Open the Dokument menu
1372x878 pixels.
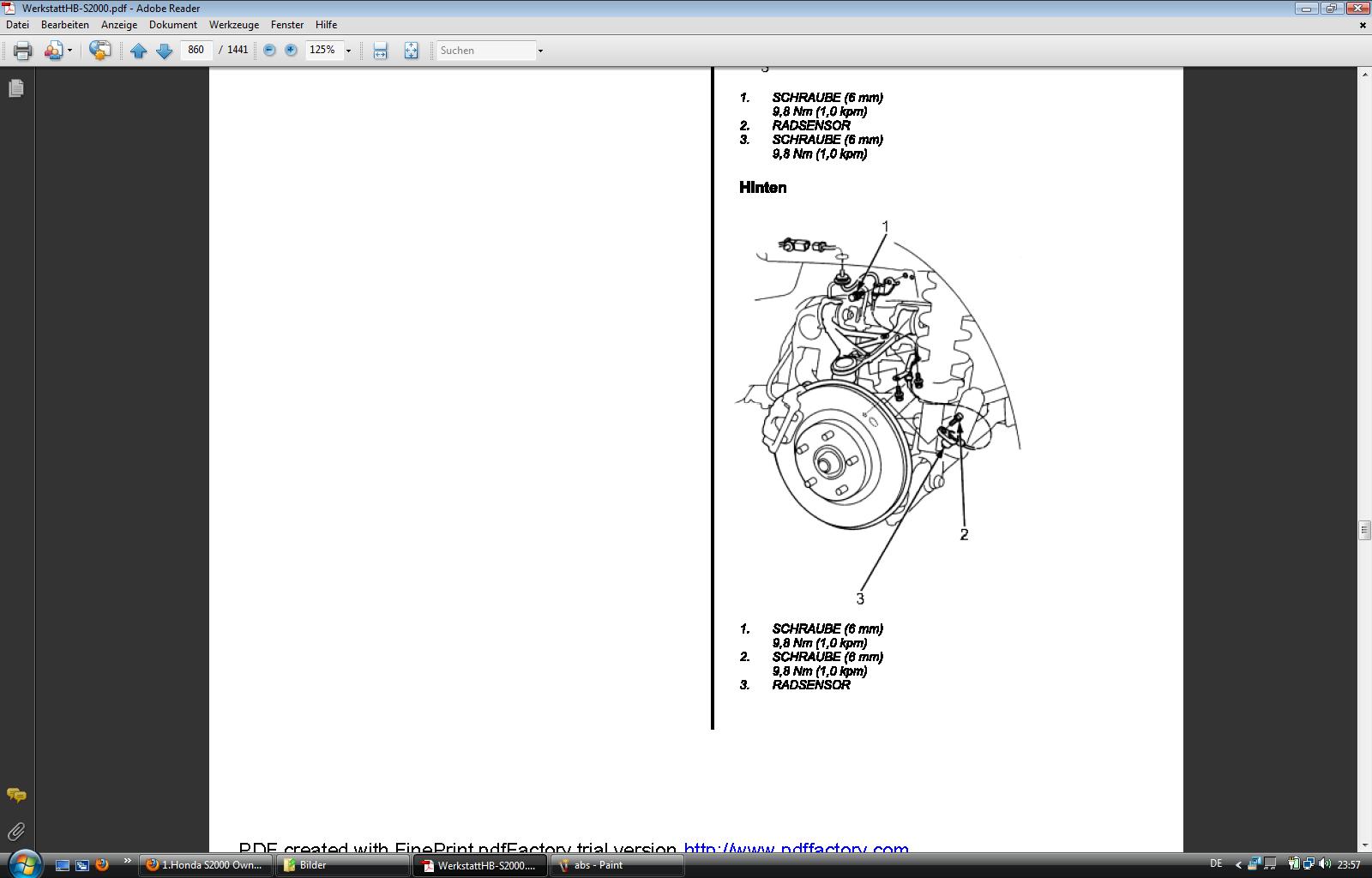(173, 25)
